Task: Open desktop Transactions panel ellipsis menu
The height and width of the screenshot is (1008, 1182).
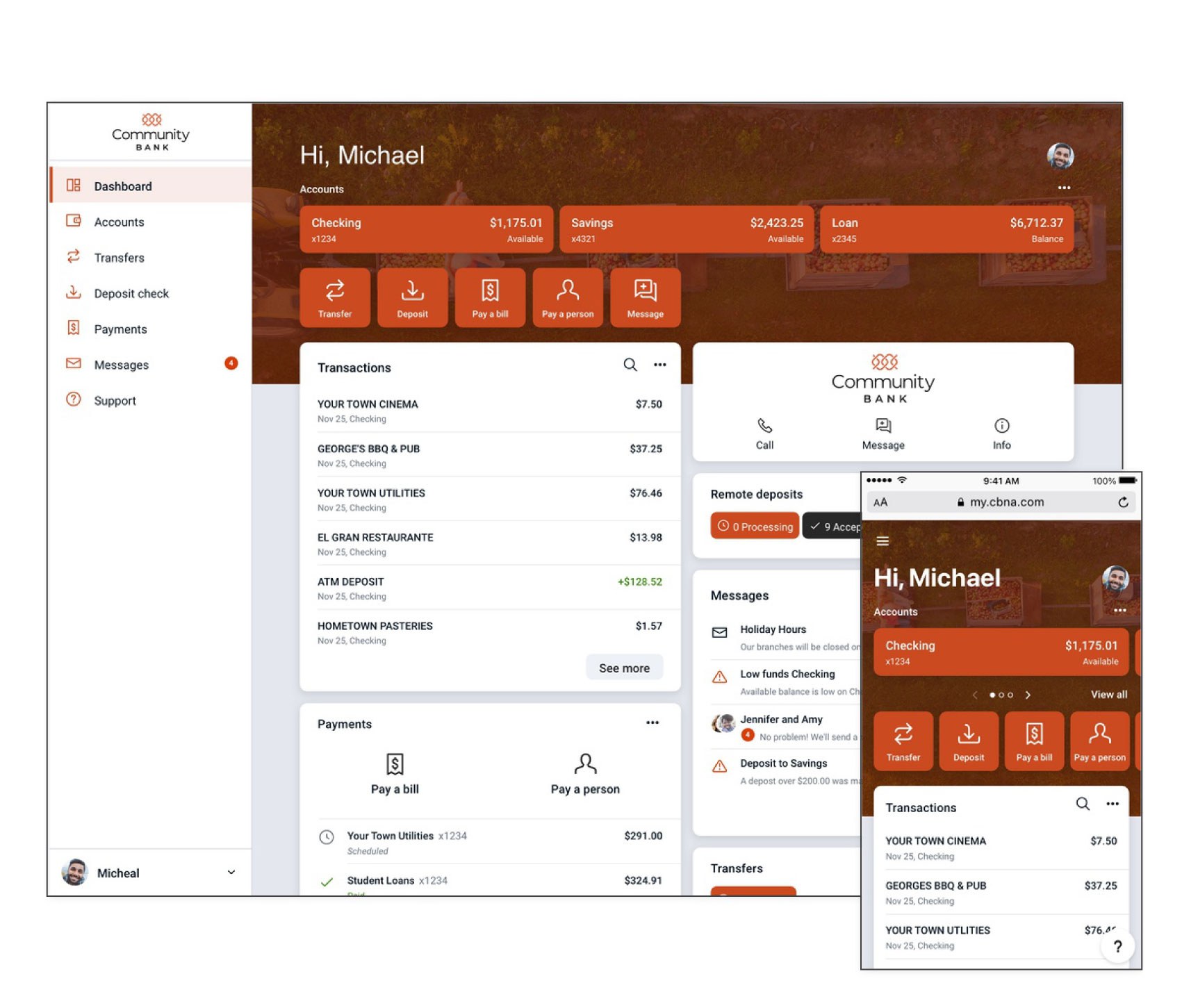Action: [x=660, y=365]
